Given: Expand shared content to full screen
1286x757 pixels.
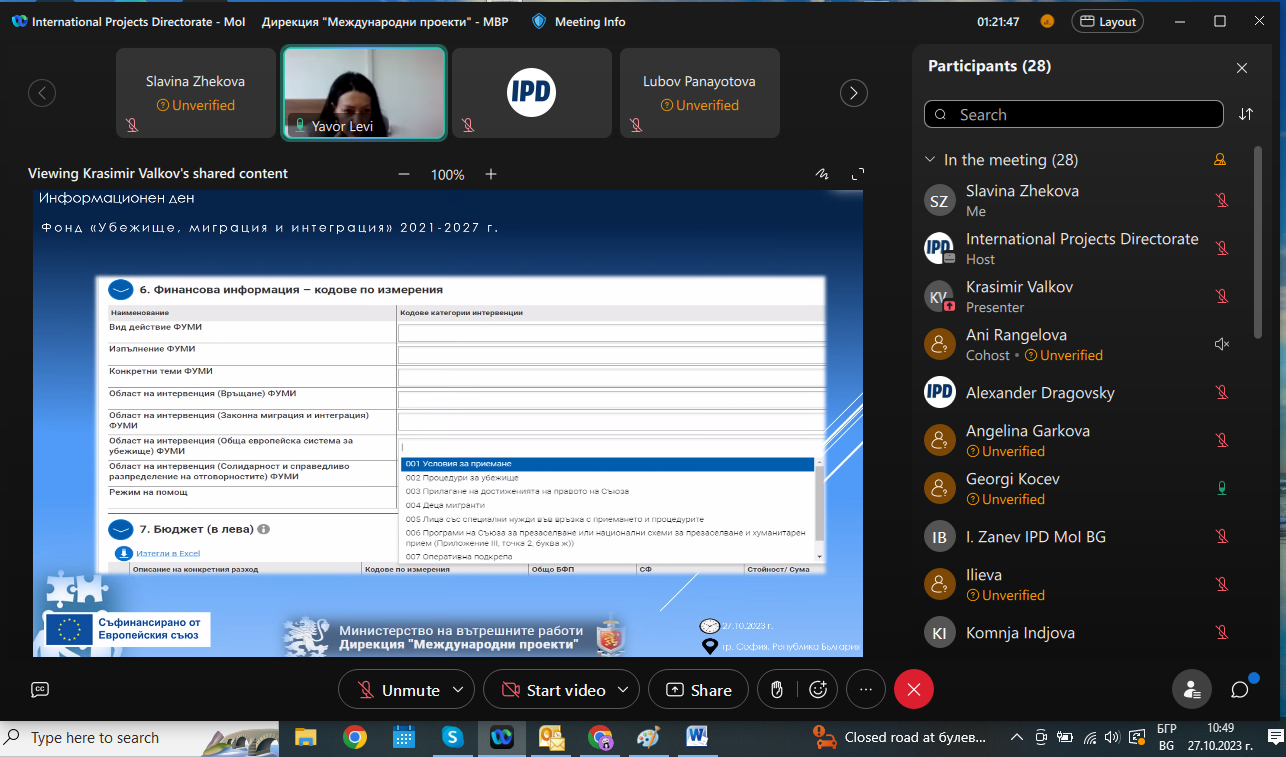Looking at the screenshot, I should [x=857, y=173].
